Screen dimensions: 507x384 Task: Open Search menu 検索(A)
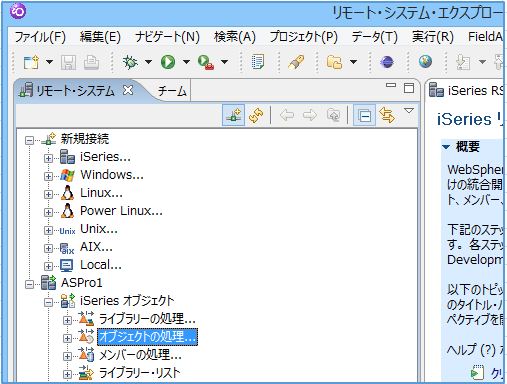pyautogui.click(x=235, y=37)
